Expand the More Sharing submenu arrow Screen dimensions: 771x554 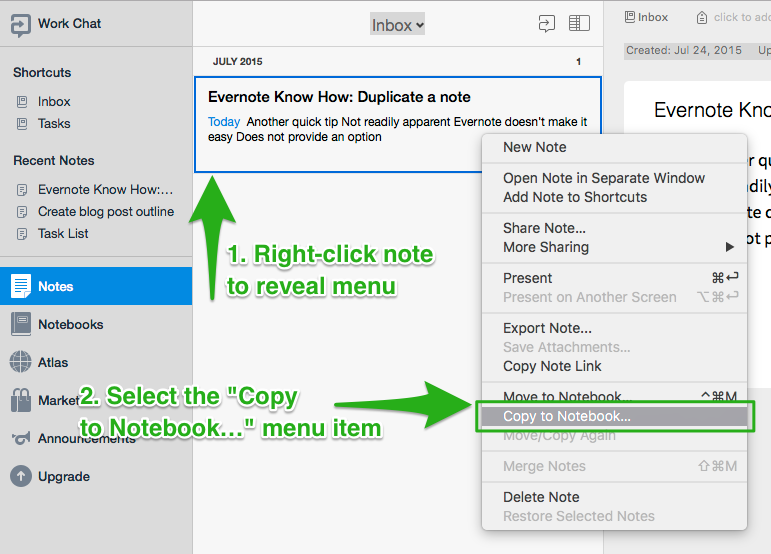point(730,247)
